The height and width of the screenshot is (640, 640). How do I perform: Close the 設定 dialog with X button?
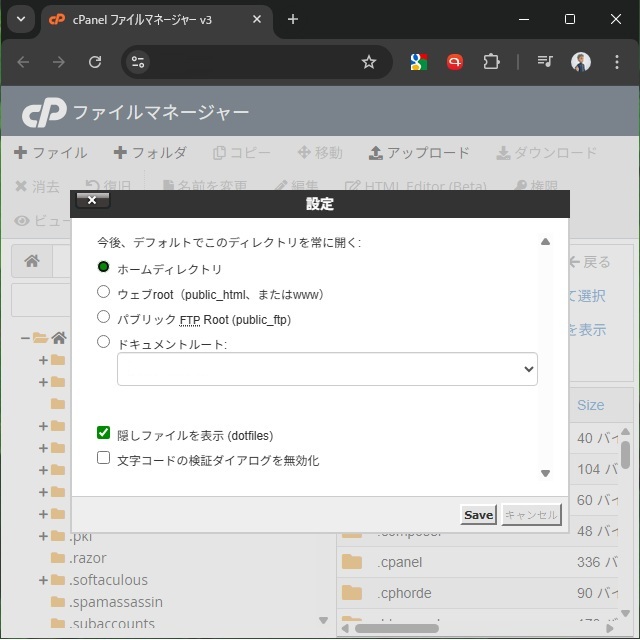tap(93, 201)
